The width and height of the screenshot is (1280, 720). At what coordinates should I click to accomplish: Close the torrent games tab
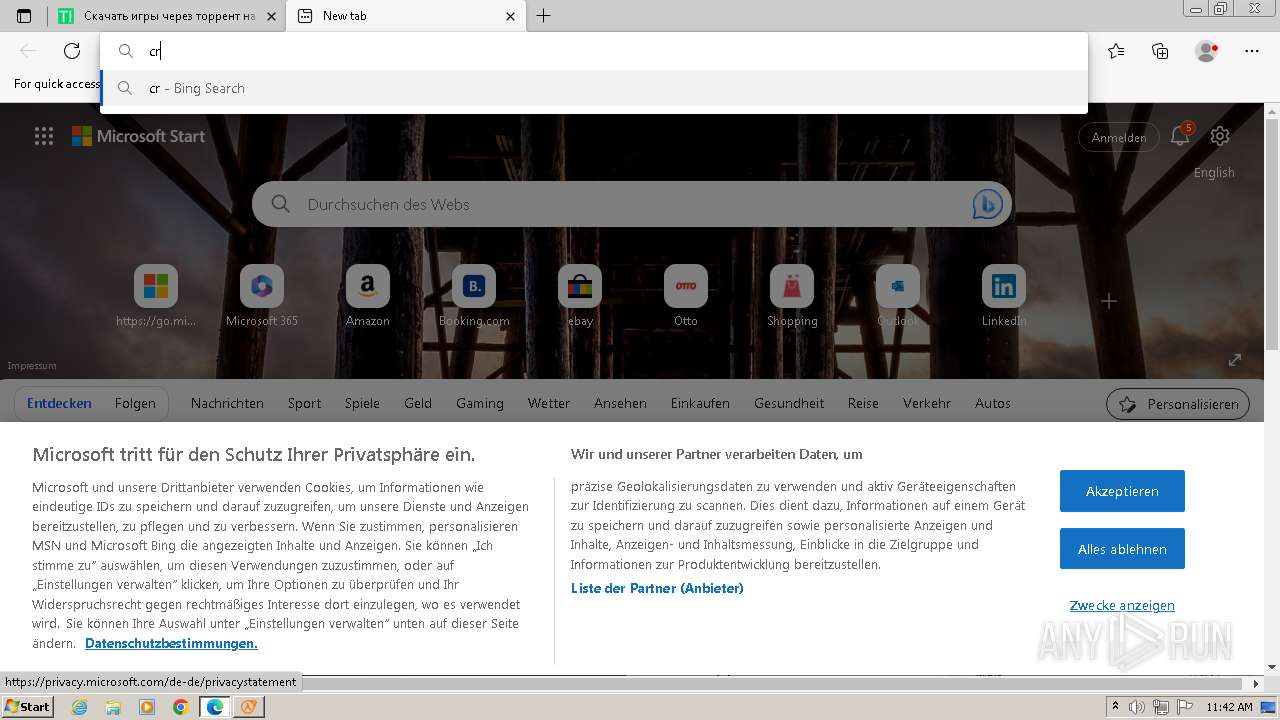tap(271, 16)
